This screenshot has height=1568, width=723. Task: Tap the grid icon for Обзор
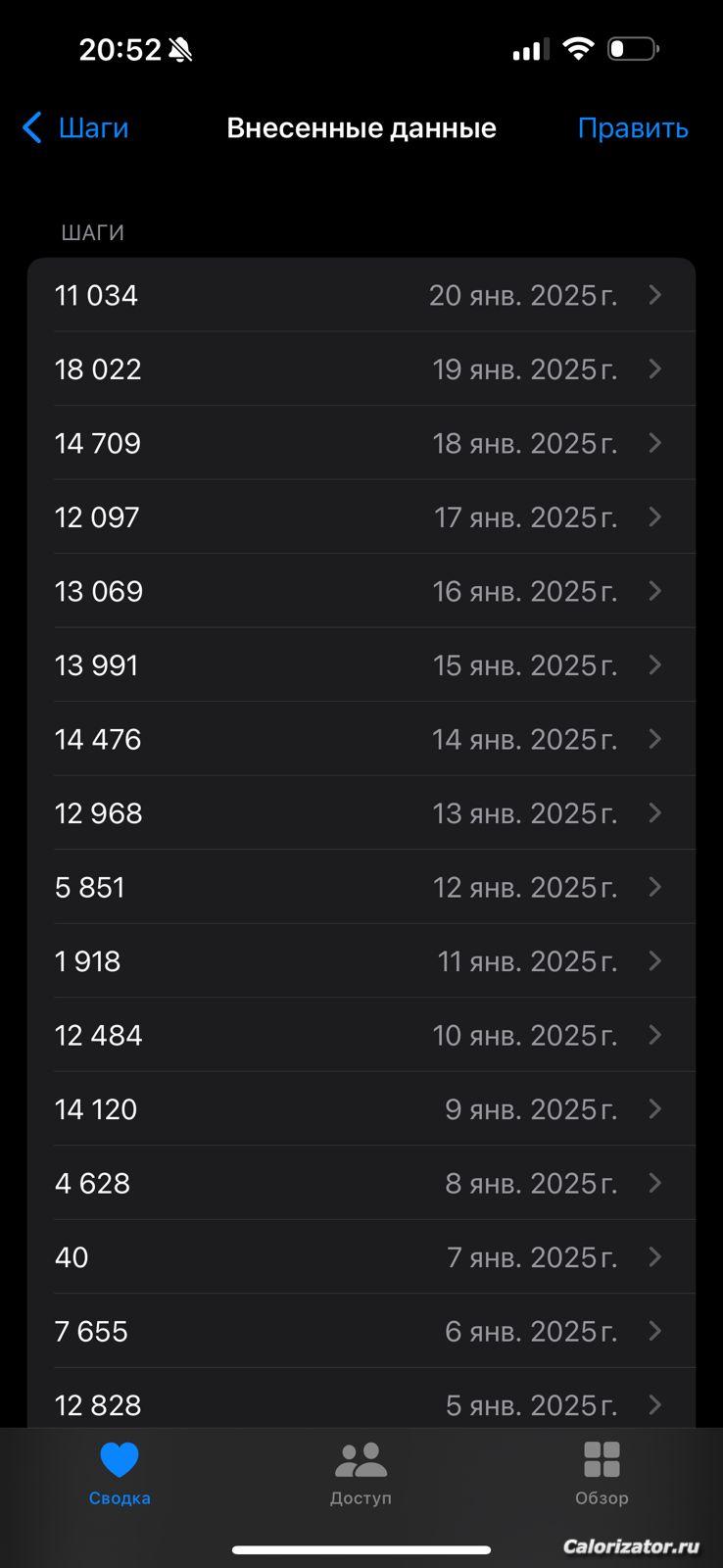click(x=602, y=1460)
